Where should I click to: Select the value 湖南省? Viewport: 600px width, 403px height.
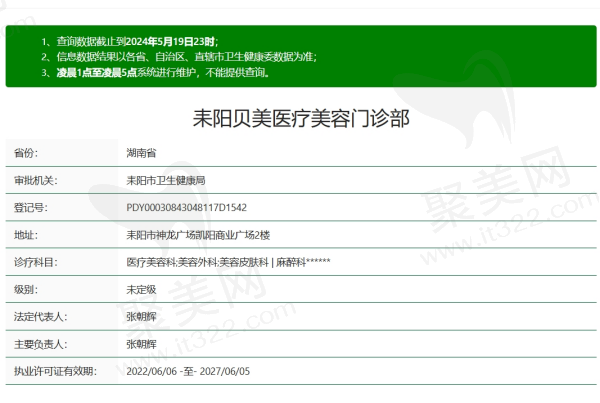coord(141,153)
